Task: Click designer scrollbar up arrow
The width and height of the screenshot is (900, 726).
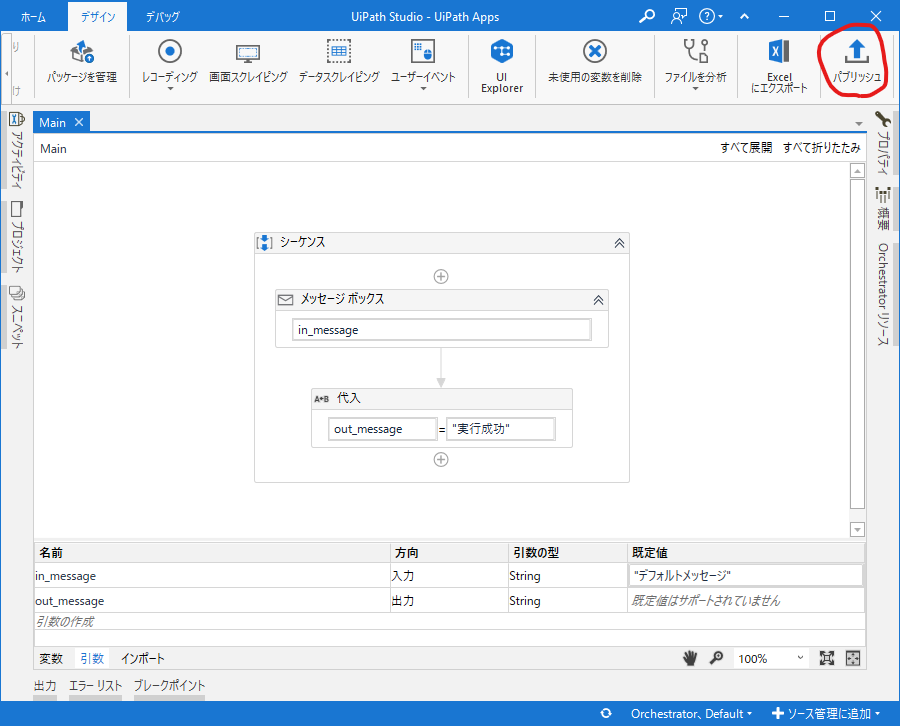Action: pos(857,171)
